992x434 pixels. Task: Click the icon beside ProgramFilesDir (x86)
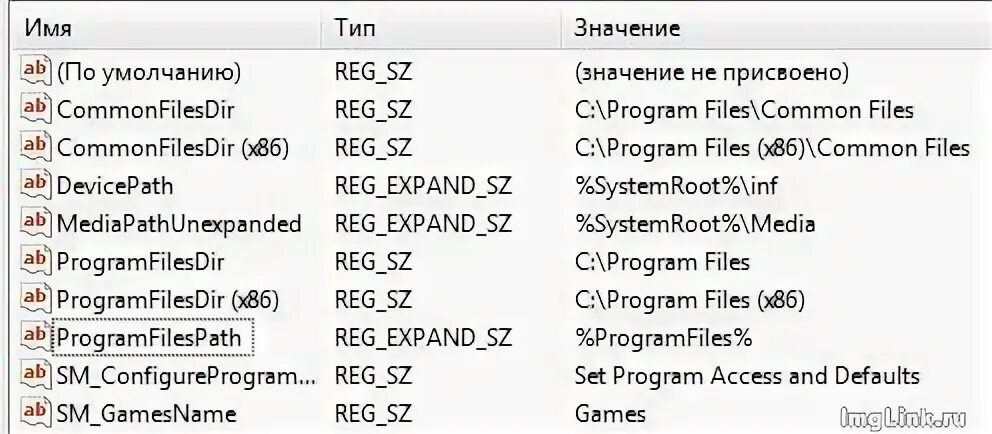coord(35,298)
